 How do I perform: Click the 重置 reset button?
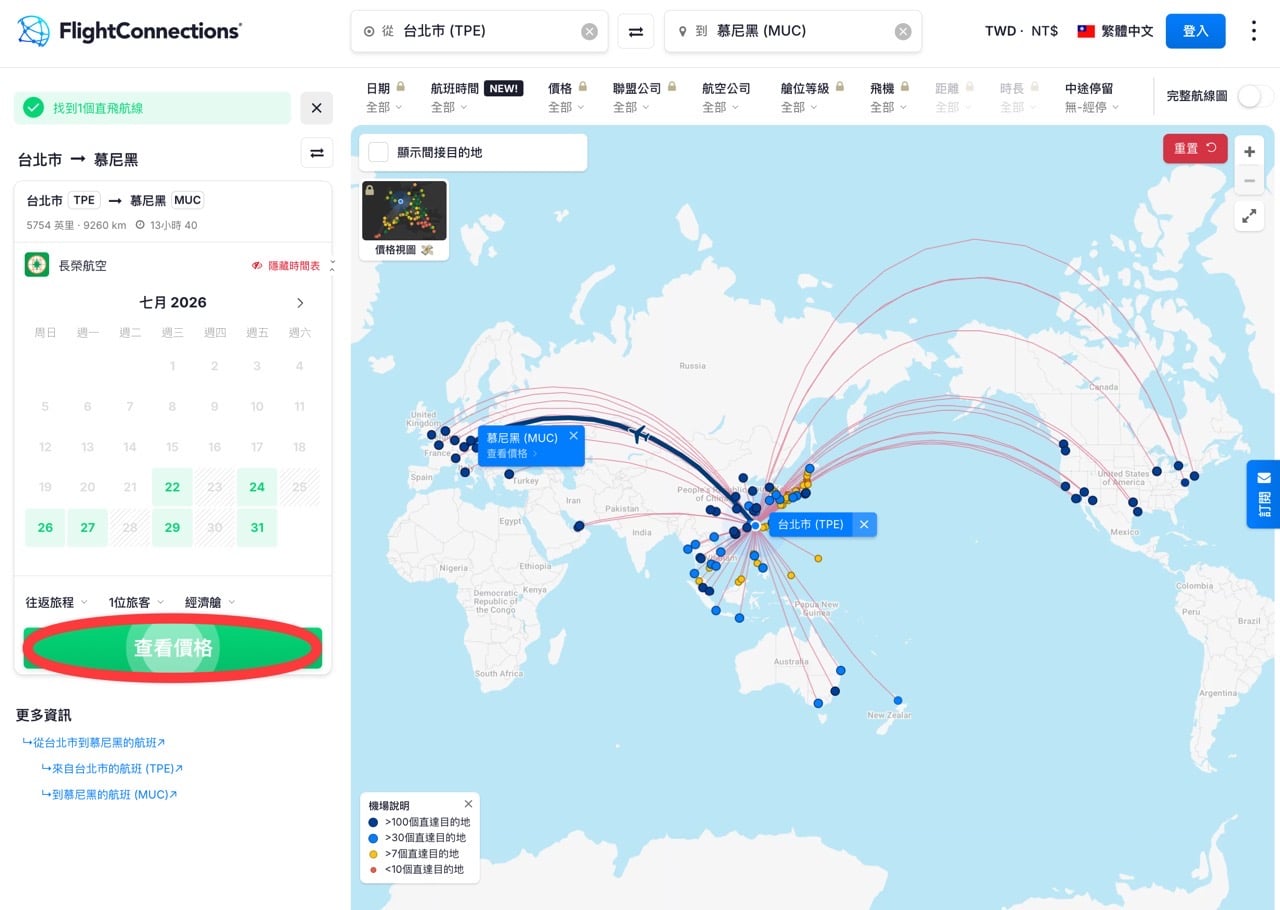[x=1195, y=148]
